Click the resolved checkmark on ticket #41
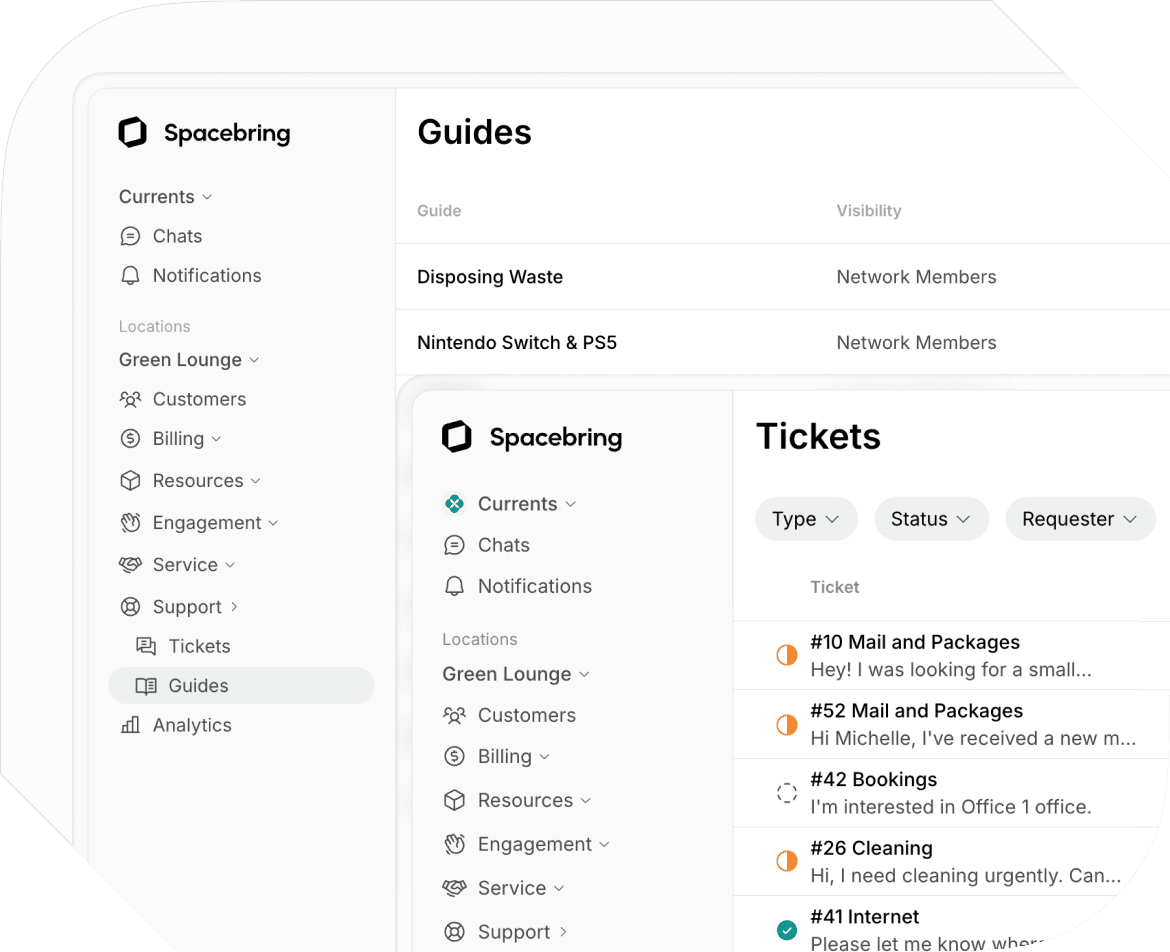The image size is (1170, 952). click(x=787, y=929)
